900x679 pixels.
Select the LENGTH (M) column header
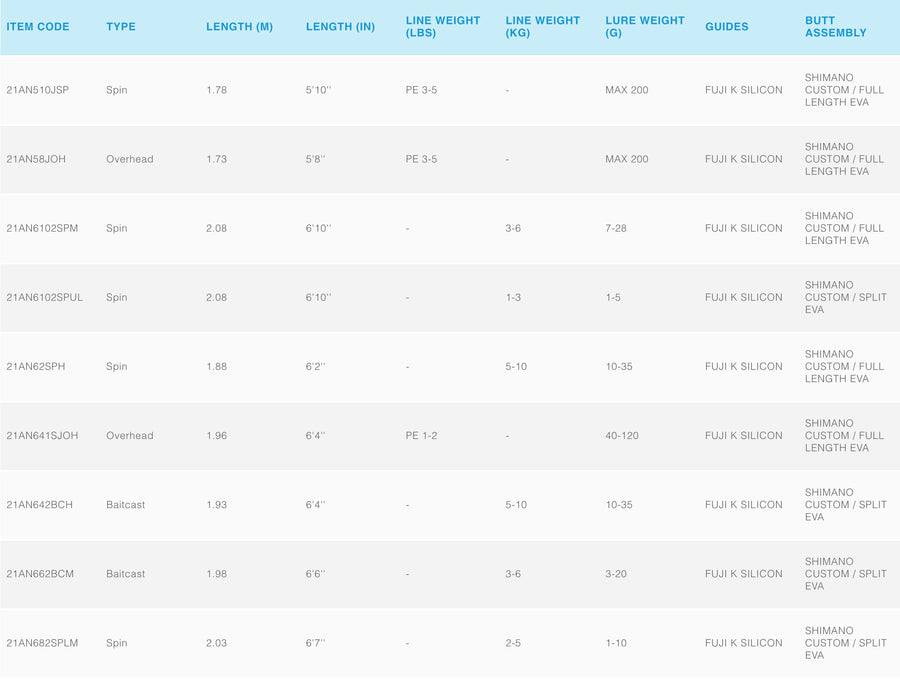pos(239,27)
